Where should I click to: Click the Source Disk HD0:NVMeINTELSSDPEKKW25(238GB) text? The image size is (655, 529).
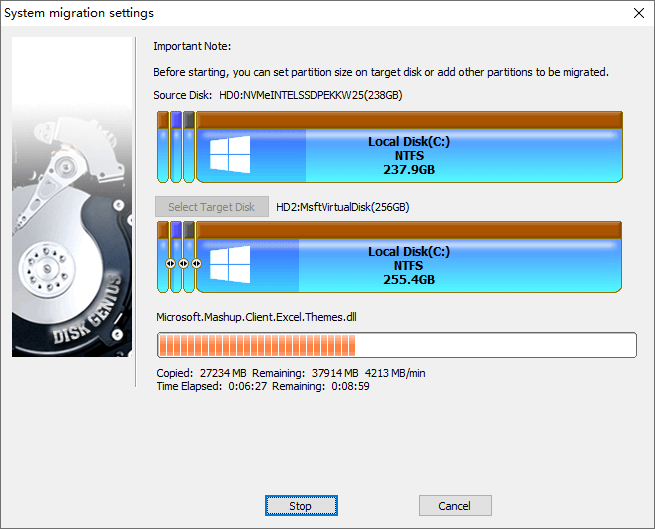pyautogui.click(x=278, y=95)
